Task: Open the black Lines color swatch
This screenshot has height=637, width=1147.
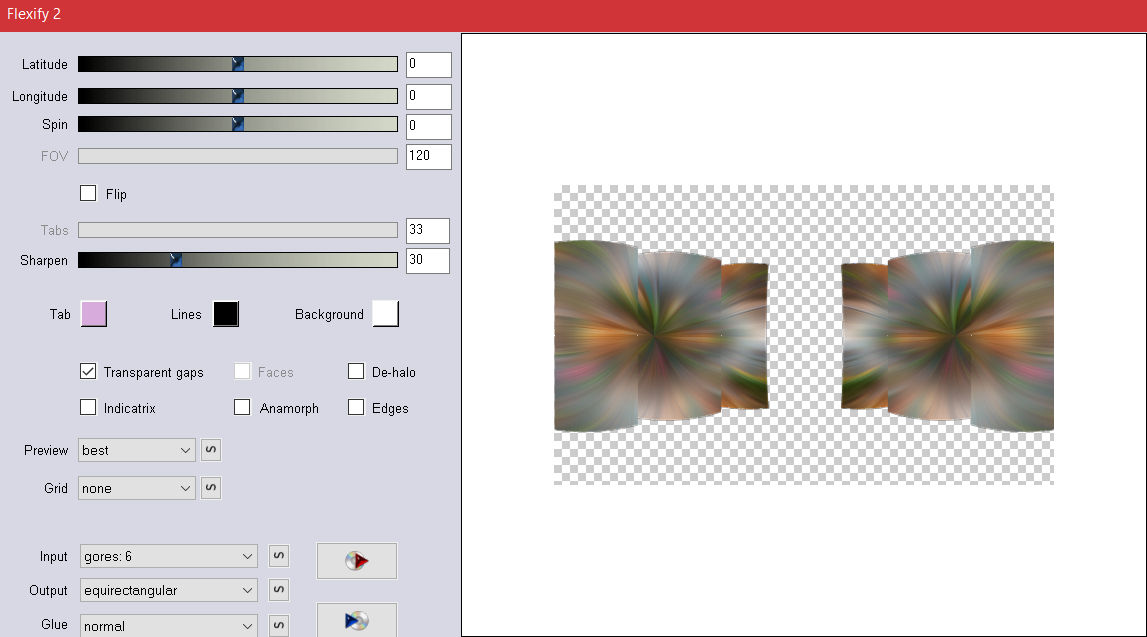Action: (226, 314)
